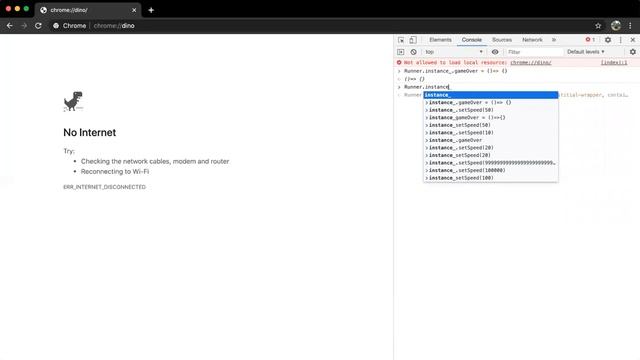The height and width of the screenshot is (360, 640).
Task: Choose suggestion 'instance_gameOver = ()=>{}'
Action: [x=491, y=118]
